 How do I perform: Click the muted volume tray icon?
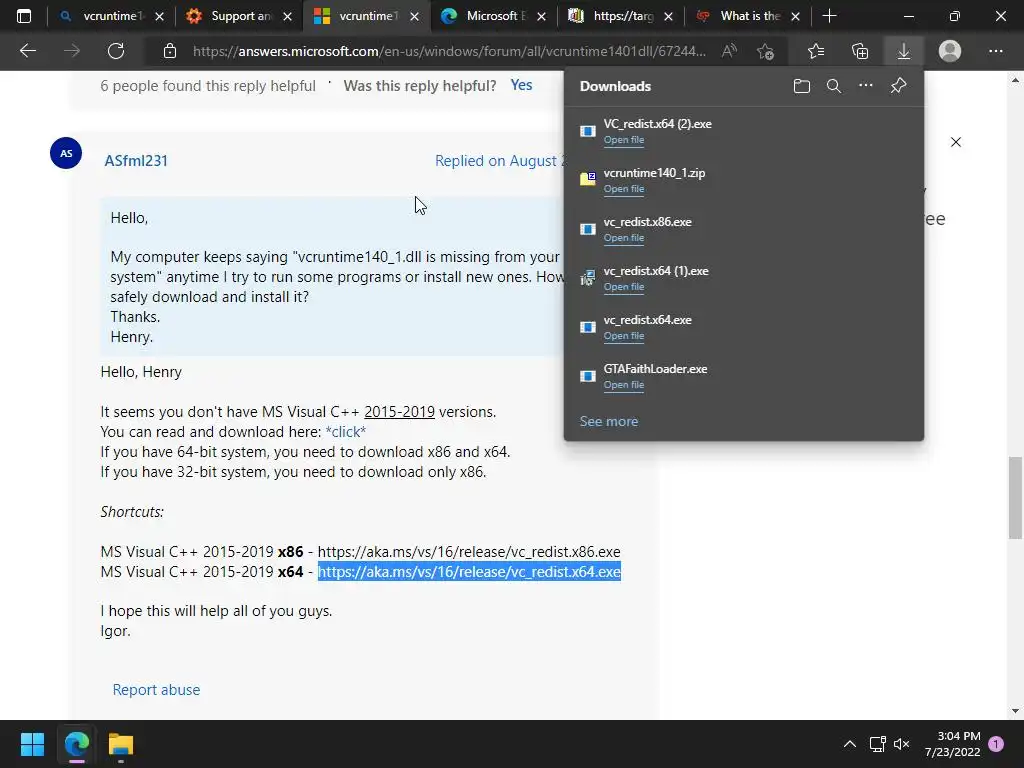(902, 744)
